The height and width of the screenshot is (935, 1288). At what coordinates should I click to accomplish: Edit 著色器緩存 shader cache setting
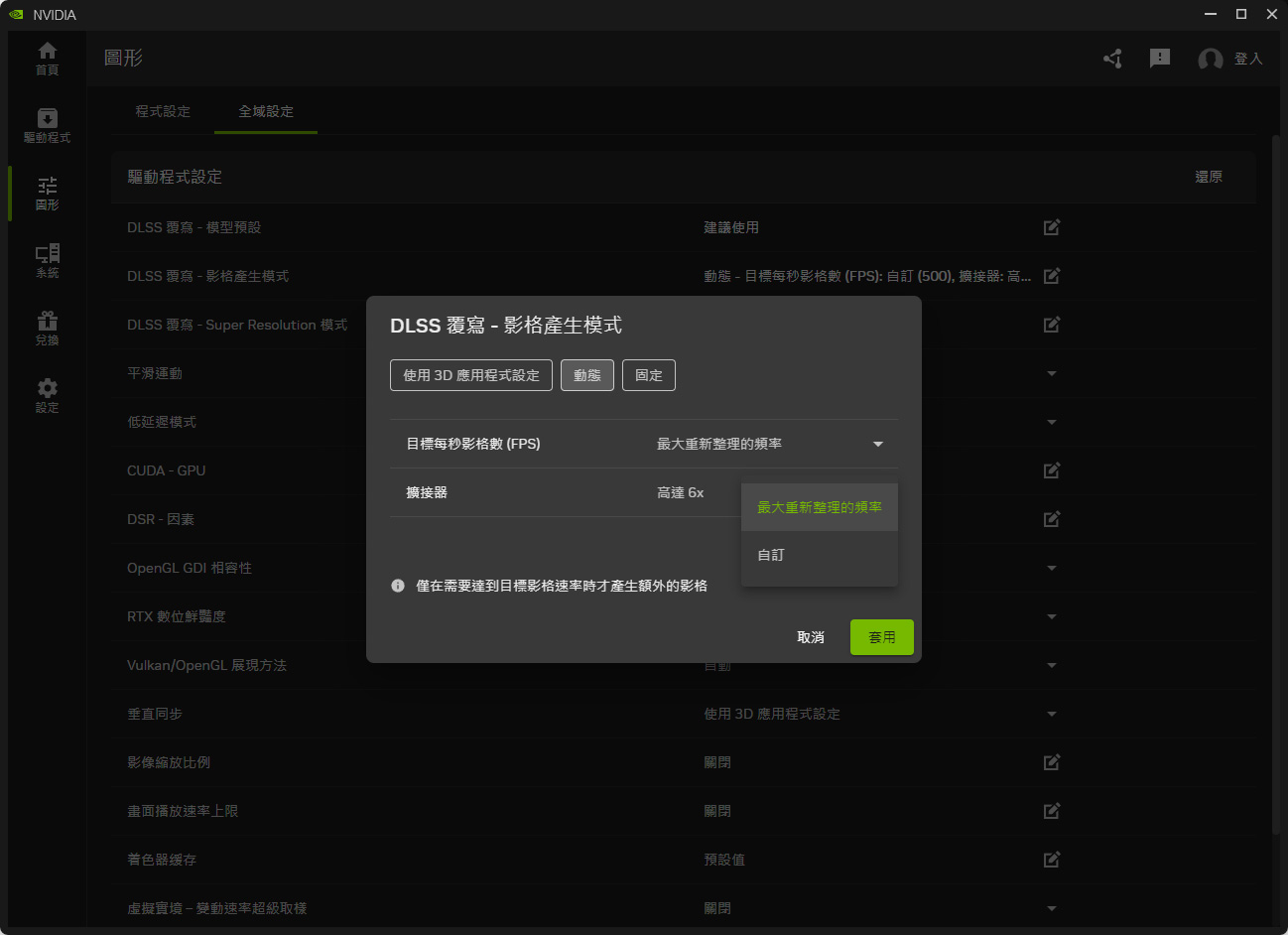pos(1052,860)
